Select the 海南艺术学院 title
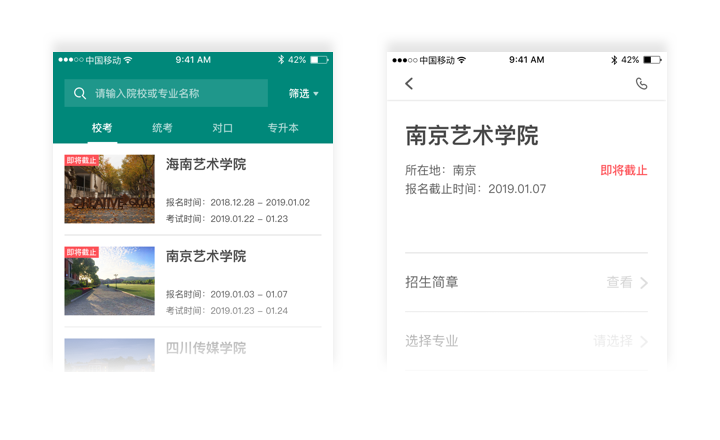 (206, 164)
